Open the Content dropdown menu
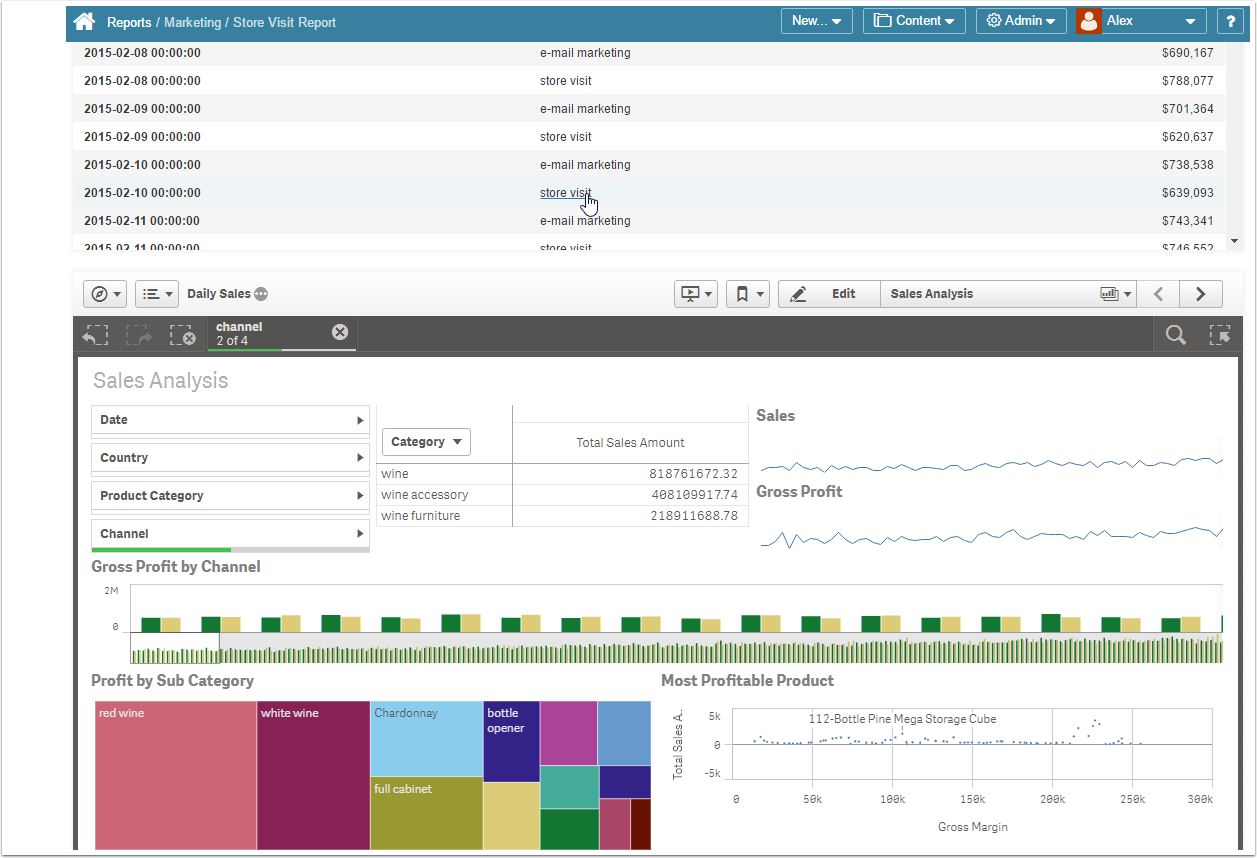The image size is (1257, 858). pos(913,21)
